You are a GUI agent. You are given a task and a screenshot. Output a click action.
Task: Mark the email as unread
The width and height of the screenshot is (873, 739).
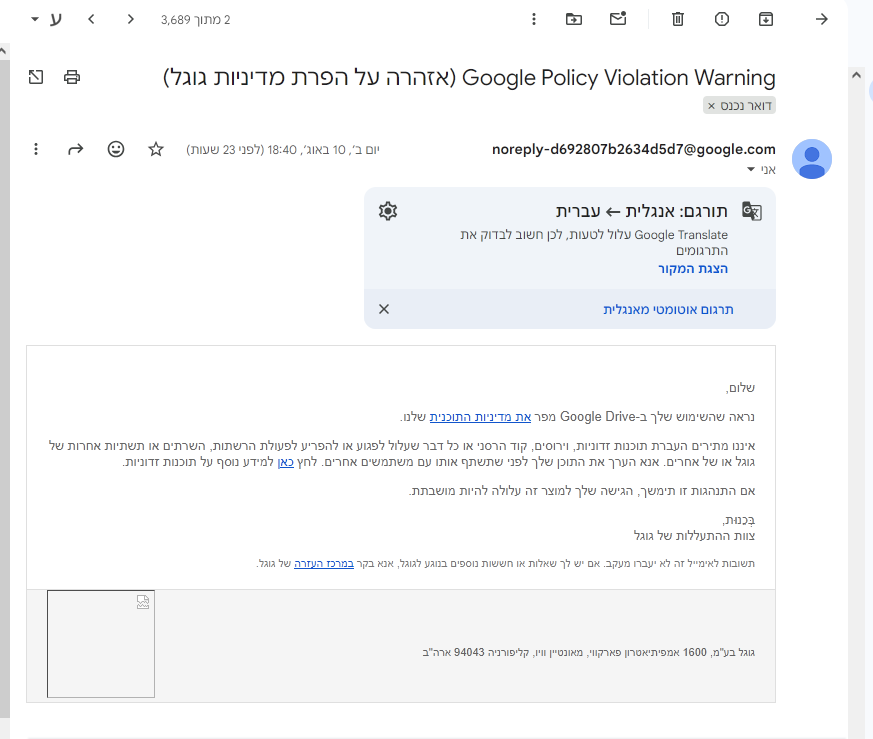pyautogui.click(x=618, y=19)
